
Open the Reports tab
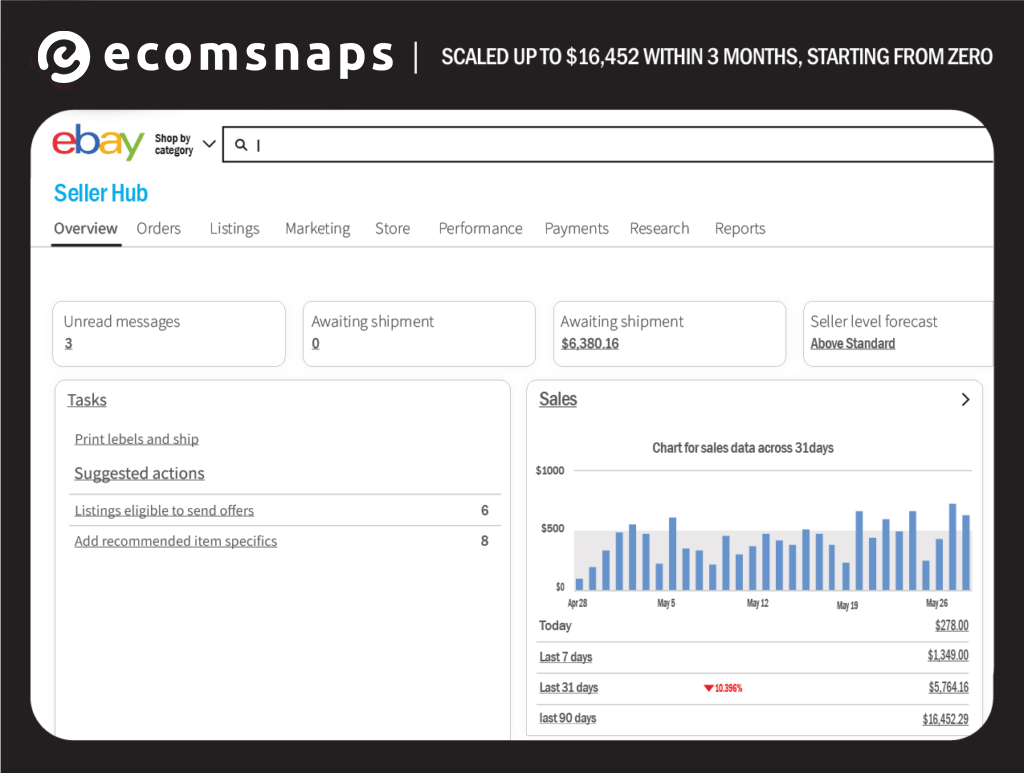pyautogui.click(x=740, y=229)
